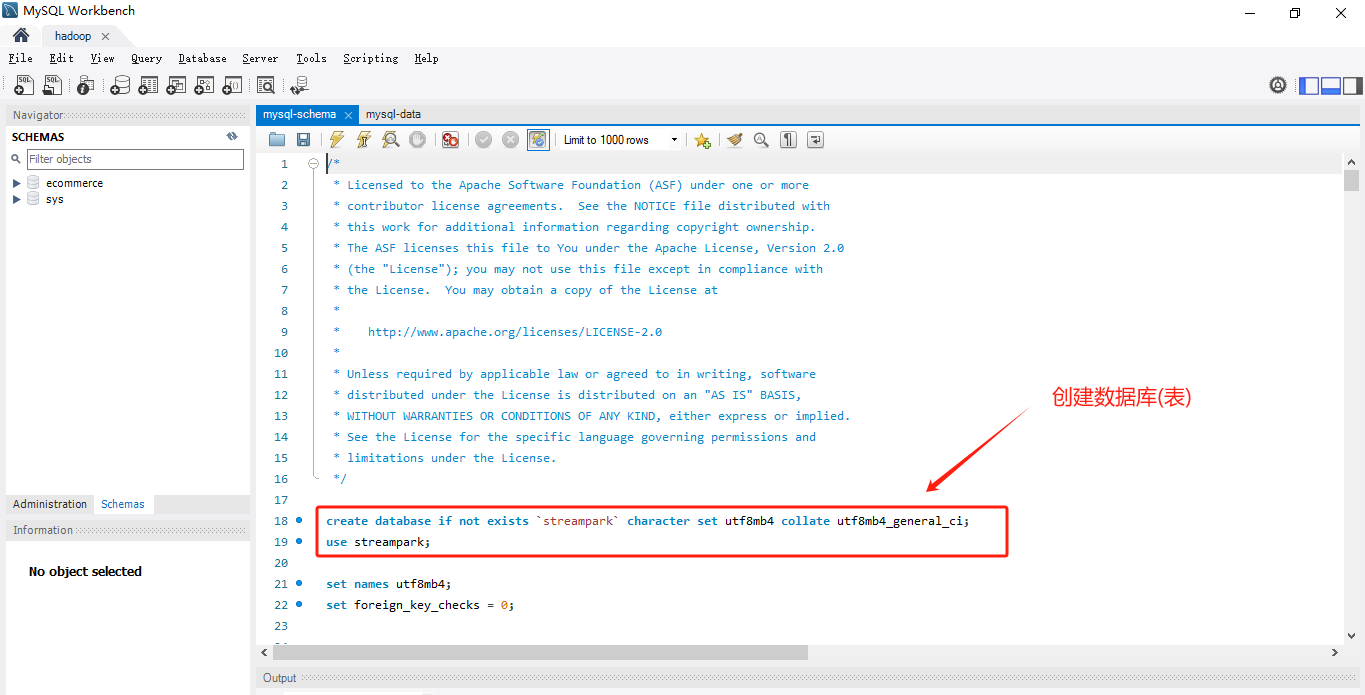Stop the running query hand icon
The height and width of the screenshot is (695, 1365).
[x=418, y=140]
